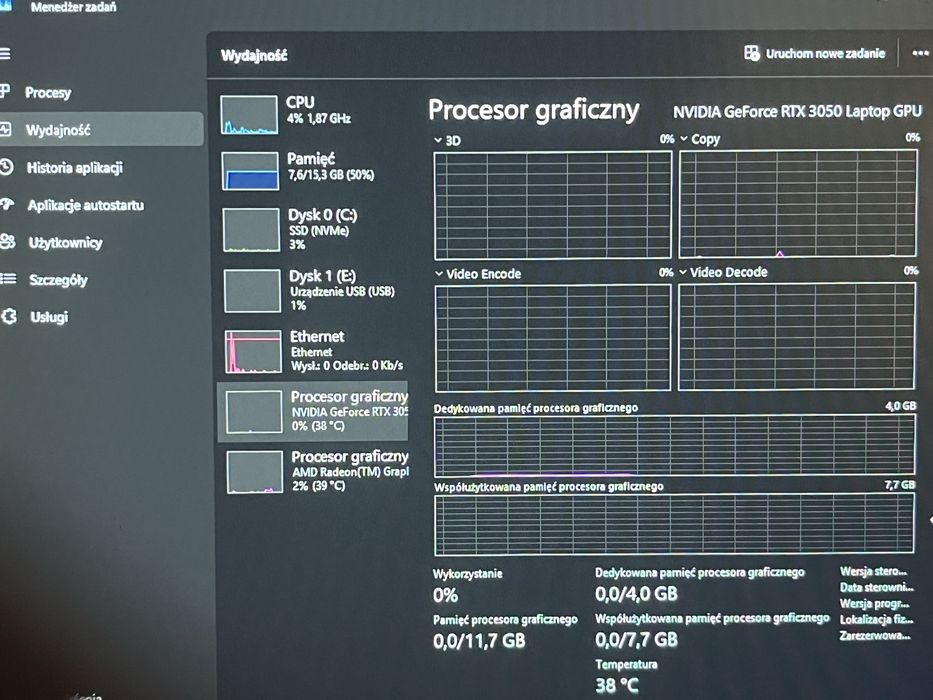Click the Historia aplikacji clock icon
The height and width of the screenshot is (700, 933).
click(7, 167)
